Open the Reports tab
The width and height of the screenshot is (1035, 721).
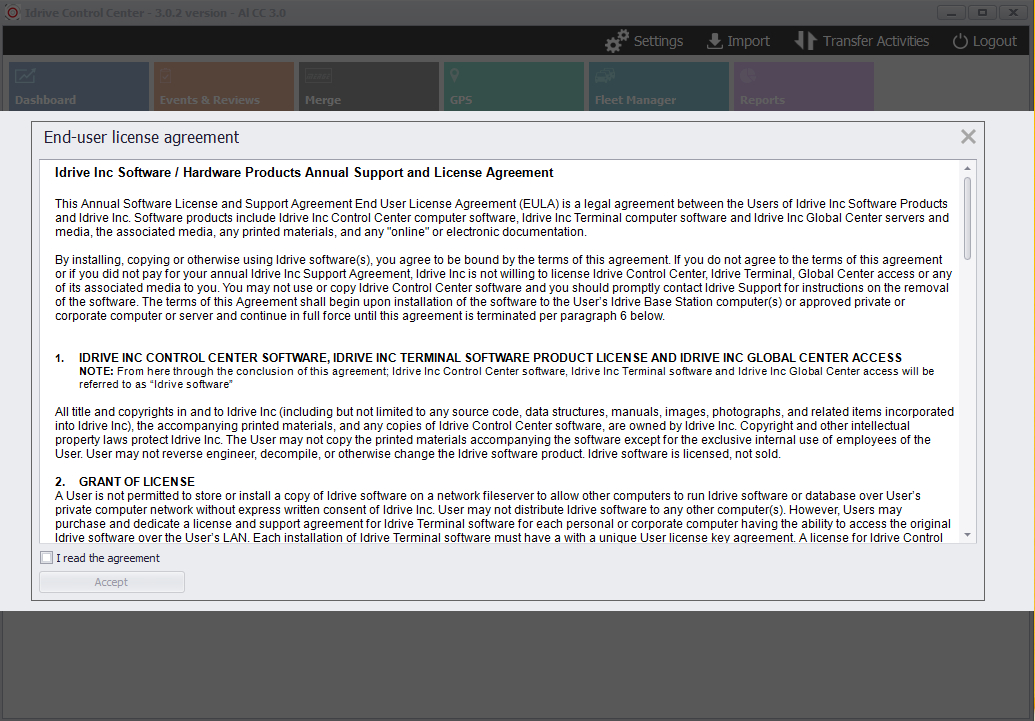(x=802, y=86)
